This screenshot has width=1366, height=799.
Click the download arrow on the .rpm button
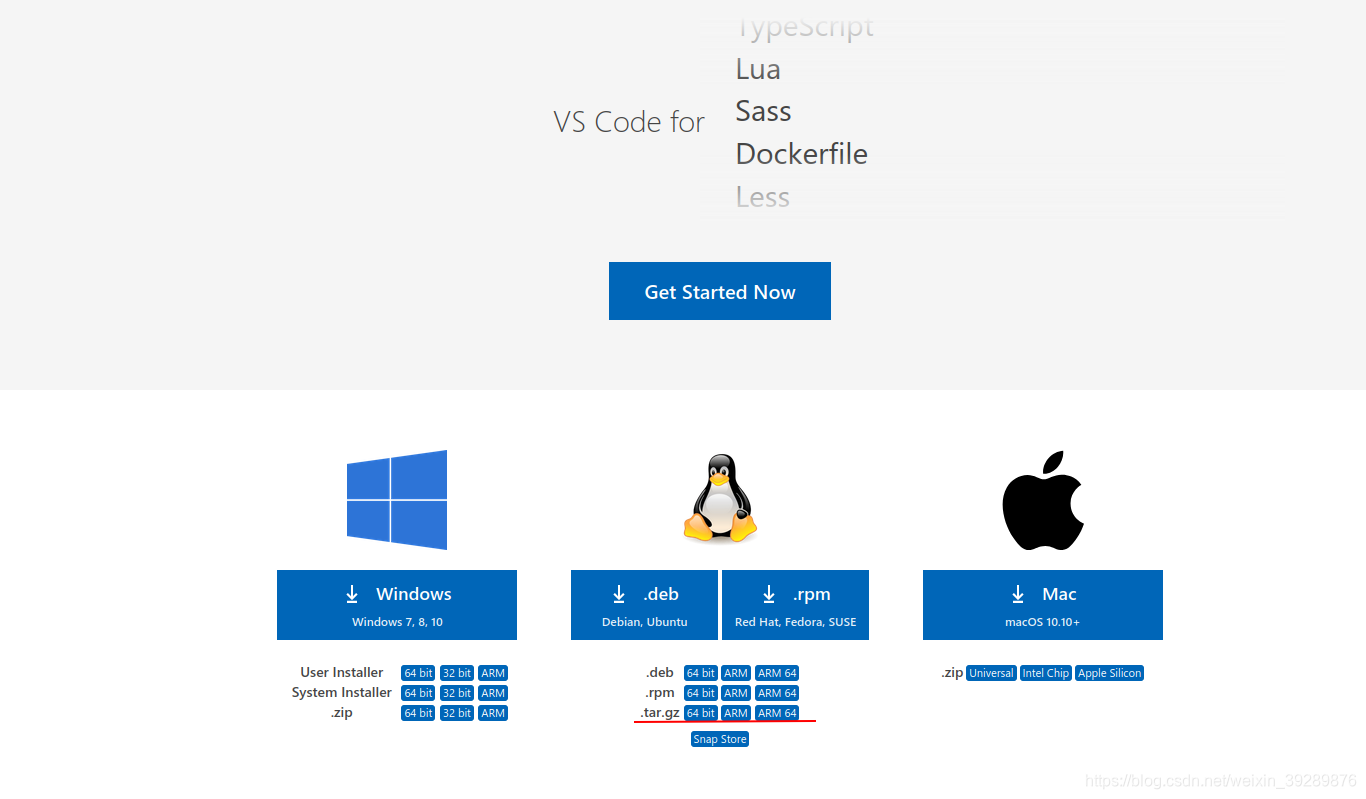[x=769, y=593]
